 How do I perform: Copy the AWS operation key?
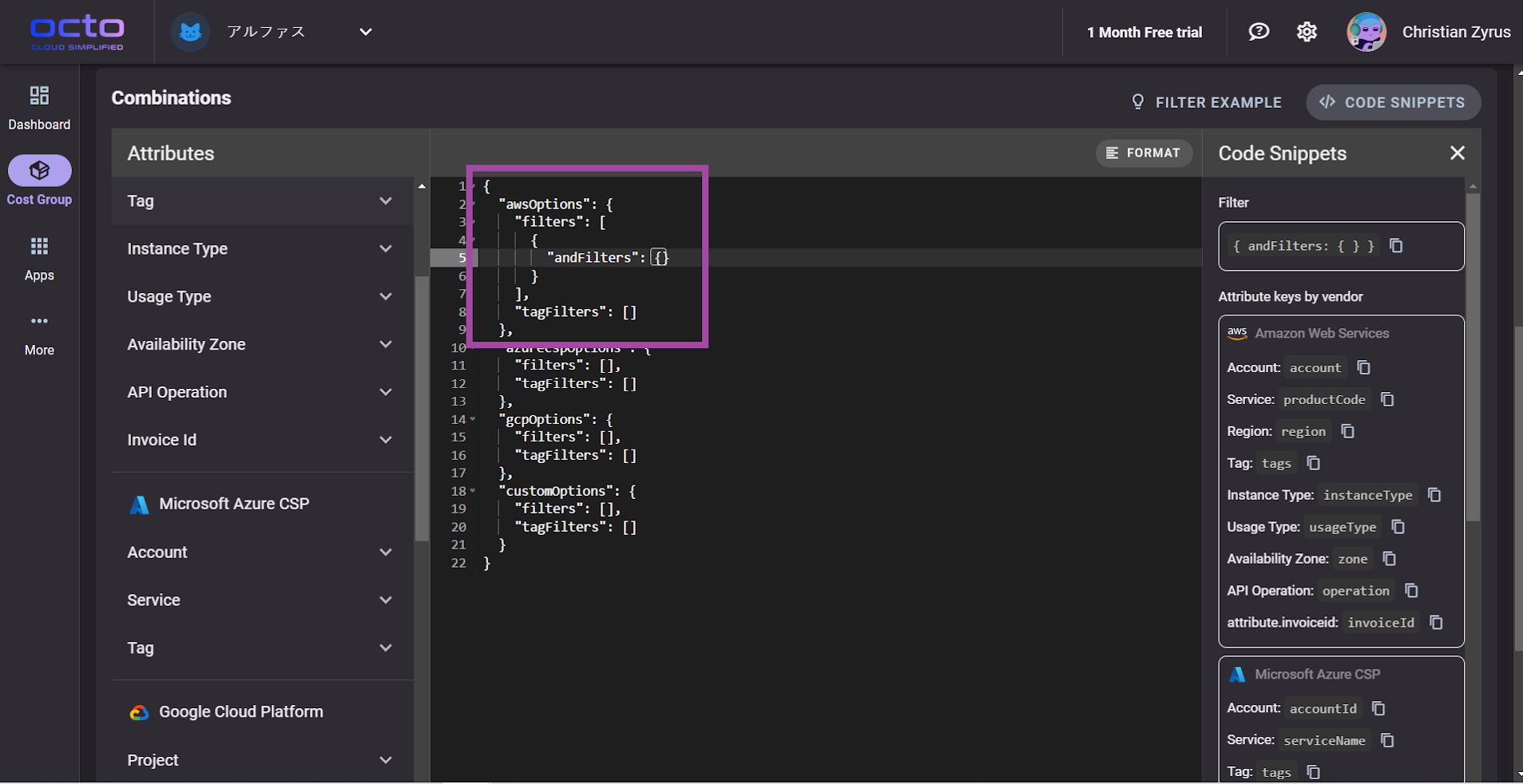tap(1411, 591)
